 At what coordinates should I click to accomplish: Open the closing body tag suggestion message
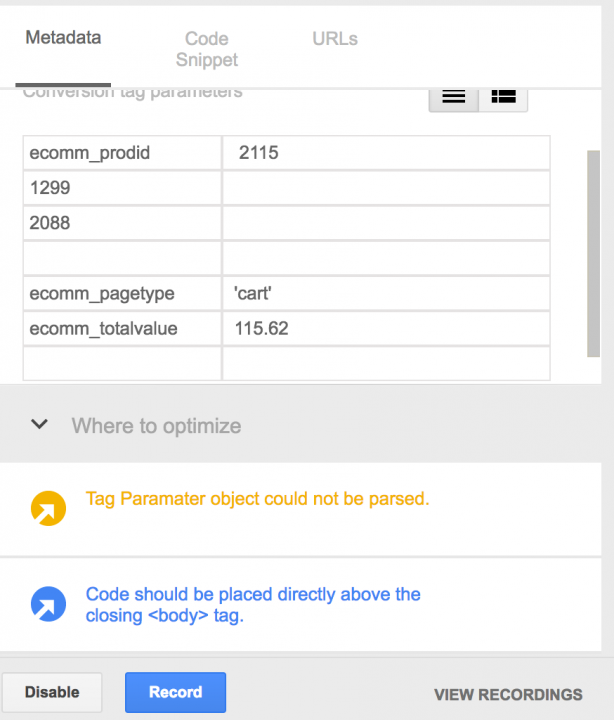(x=253, y=605)
